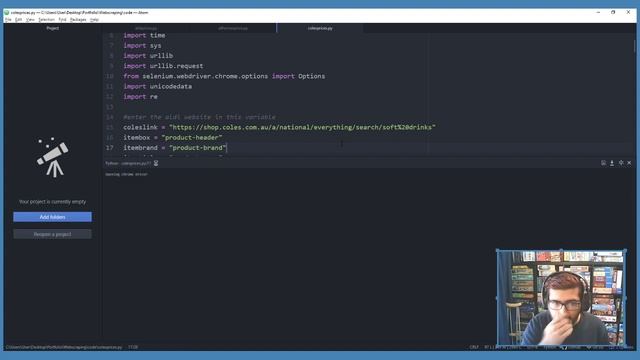Open the File menu
The height and width of the screenshot is (360, 640).
(8, 20)
